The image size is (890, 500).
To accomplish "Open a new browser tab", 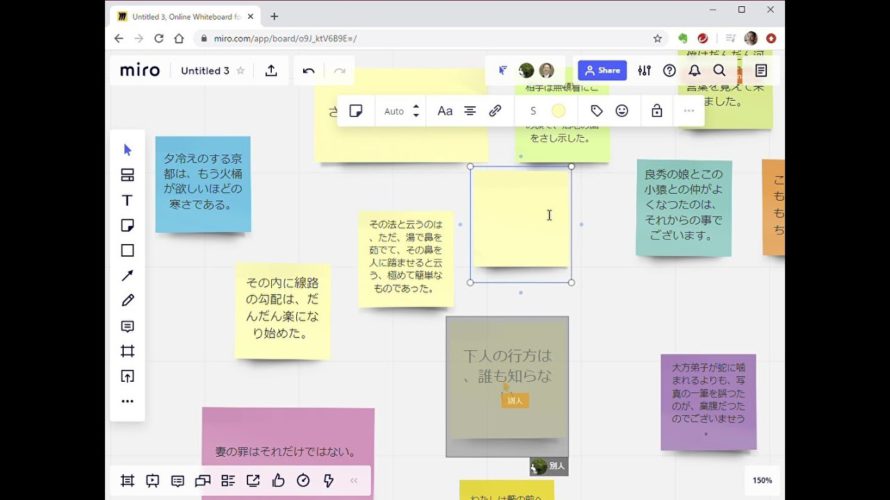I will pyautogui.click(x=274, y=16).
